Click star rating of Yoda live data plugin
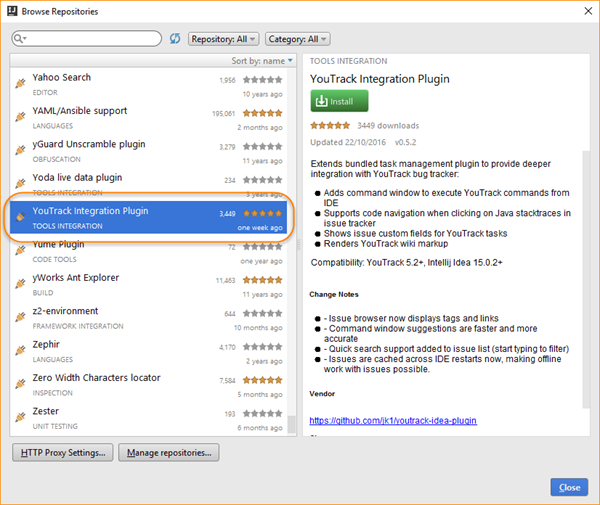600x505 pixels. [262, 179]
